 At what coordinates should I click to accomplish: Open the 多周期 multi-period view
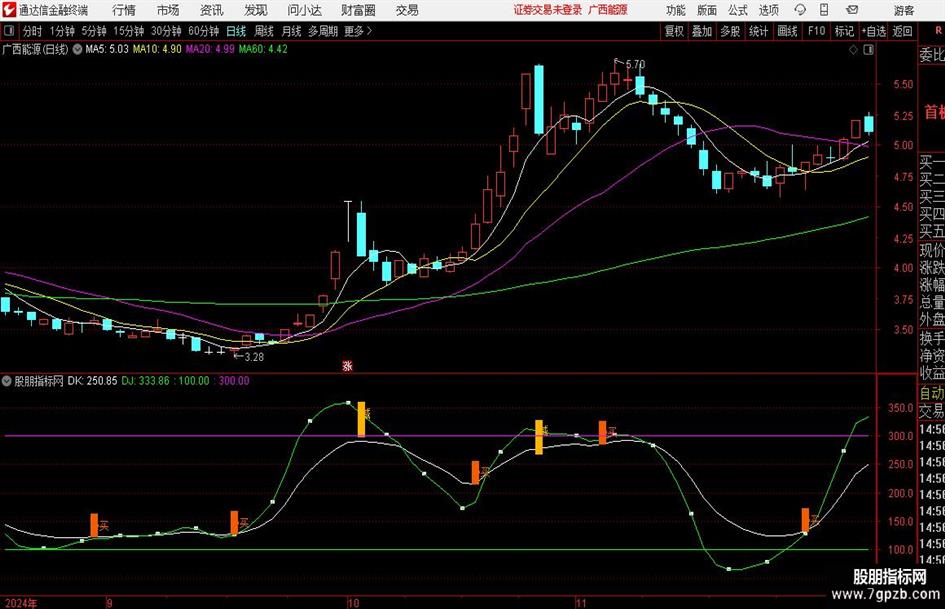pos(323,31)
